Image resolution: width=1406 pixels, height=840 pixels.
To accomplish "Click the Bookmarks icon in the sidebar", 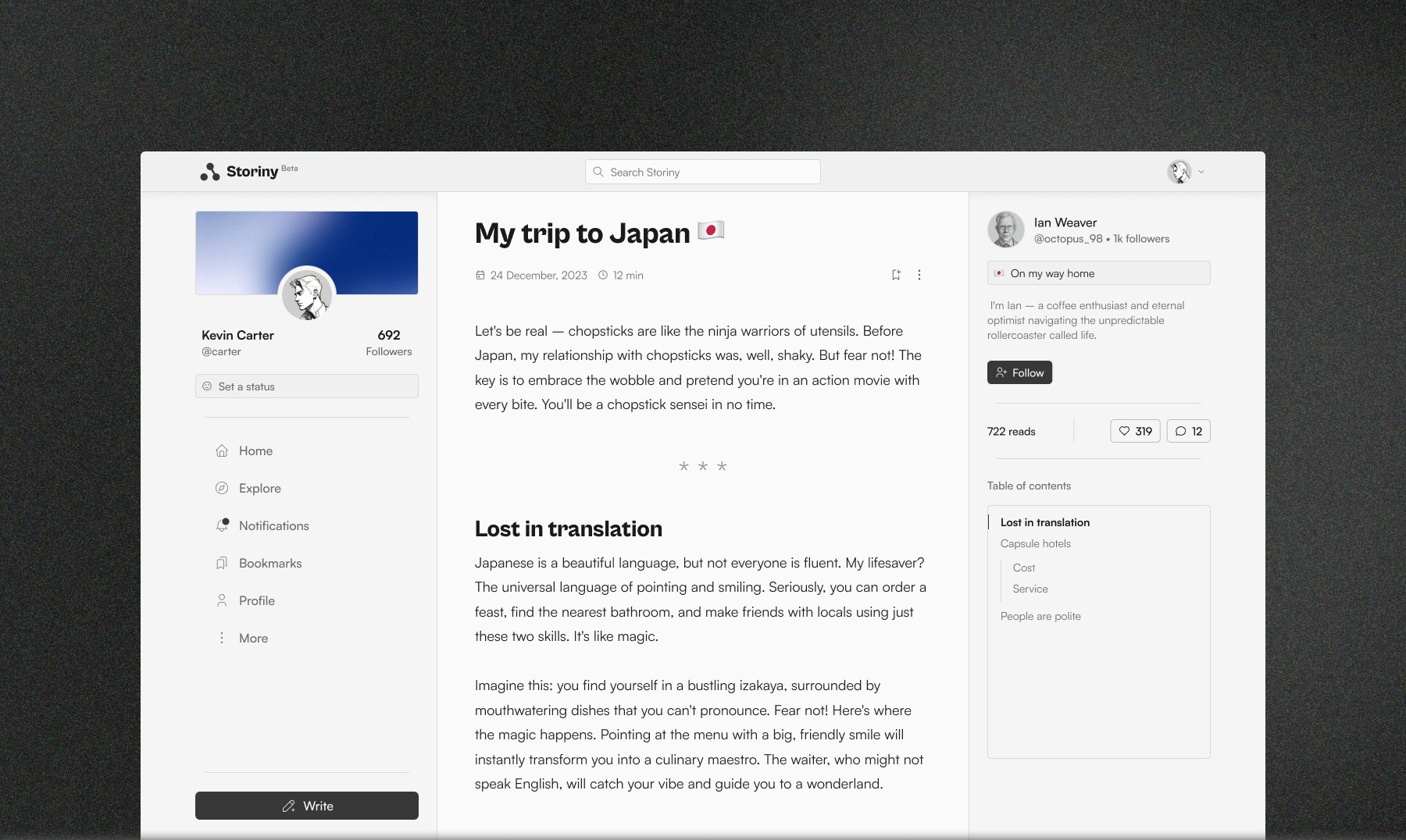I will tap(222, 563).
